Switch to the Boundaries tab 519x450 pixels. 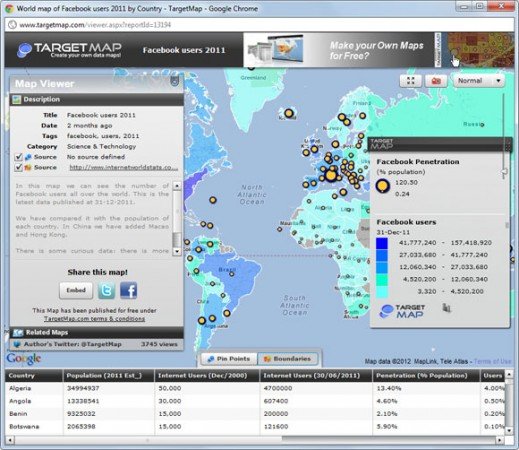pos(287,359)
